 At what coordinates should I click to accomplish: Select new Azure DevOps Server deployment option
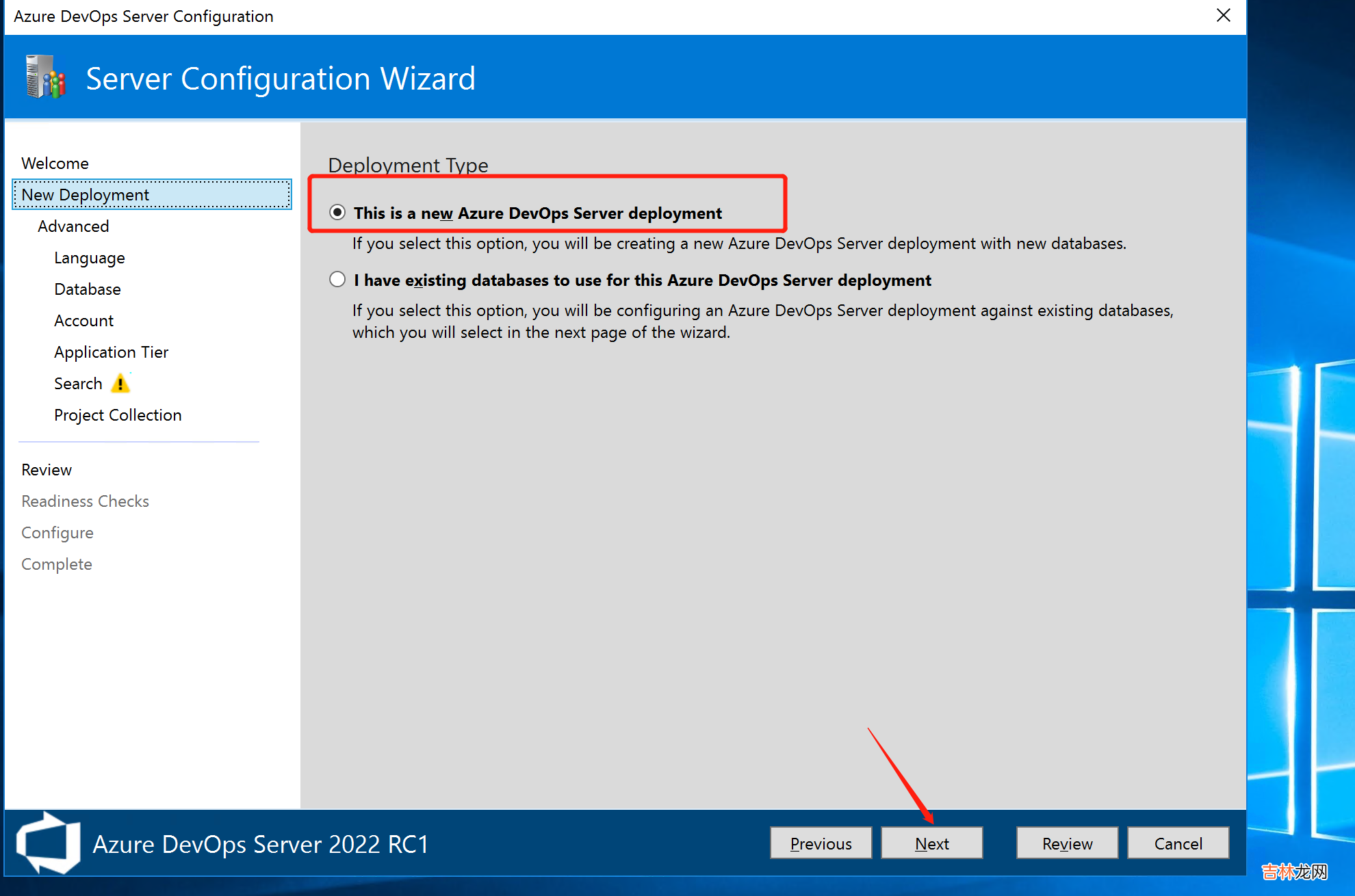337,213
